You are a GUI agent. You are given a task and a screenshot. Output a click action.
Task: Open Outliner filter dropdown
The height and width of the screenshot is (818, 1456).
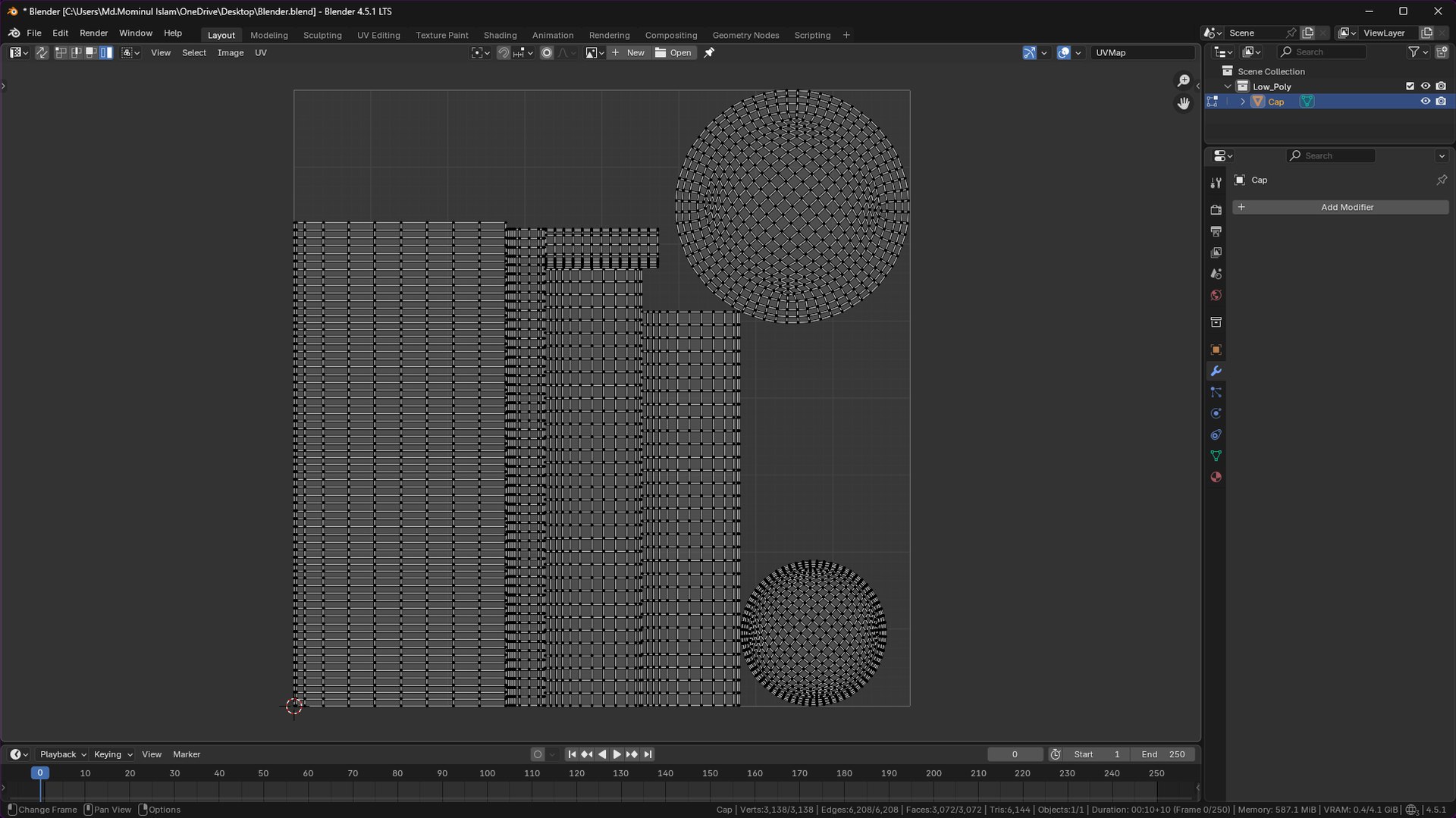pyautogui.click(x=1417, y=52)
